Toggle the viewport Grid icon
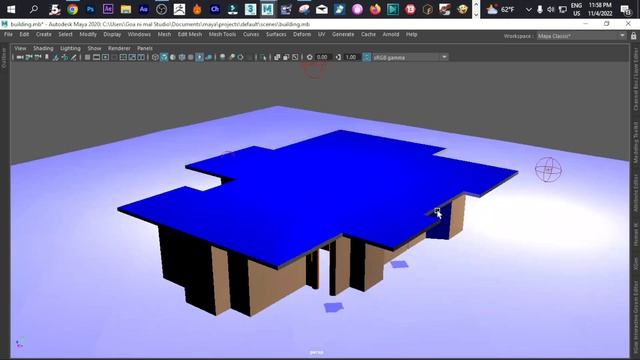 87,58
